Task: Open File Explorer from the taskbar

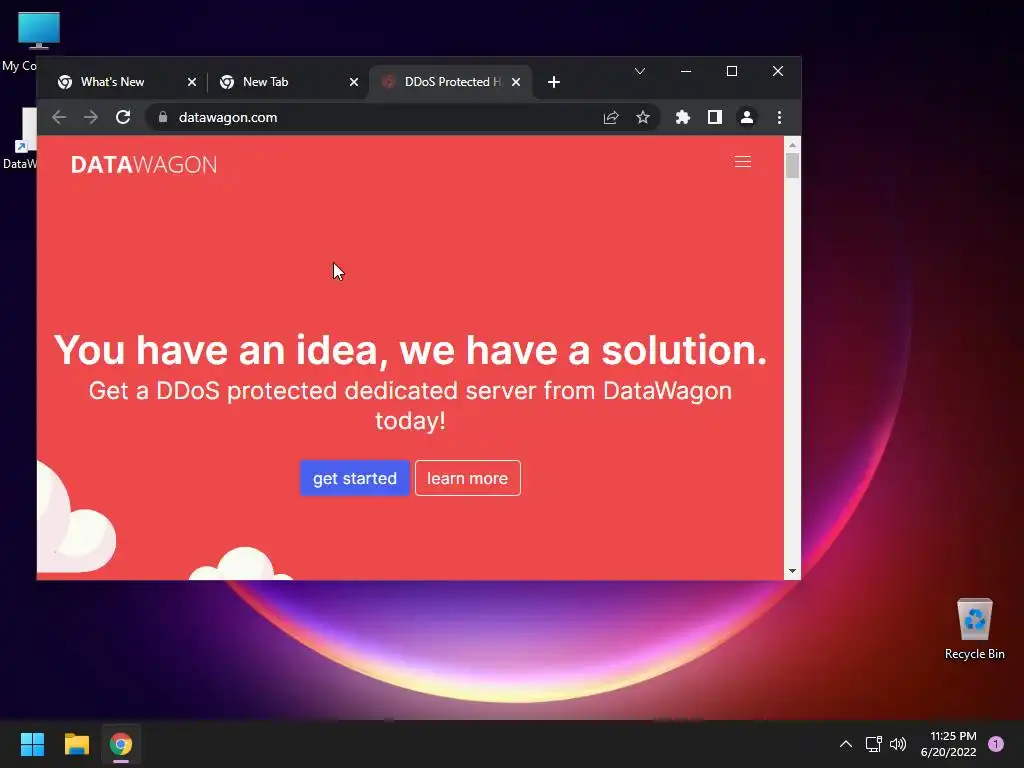Action: point(76,744)
